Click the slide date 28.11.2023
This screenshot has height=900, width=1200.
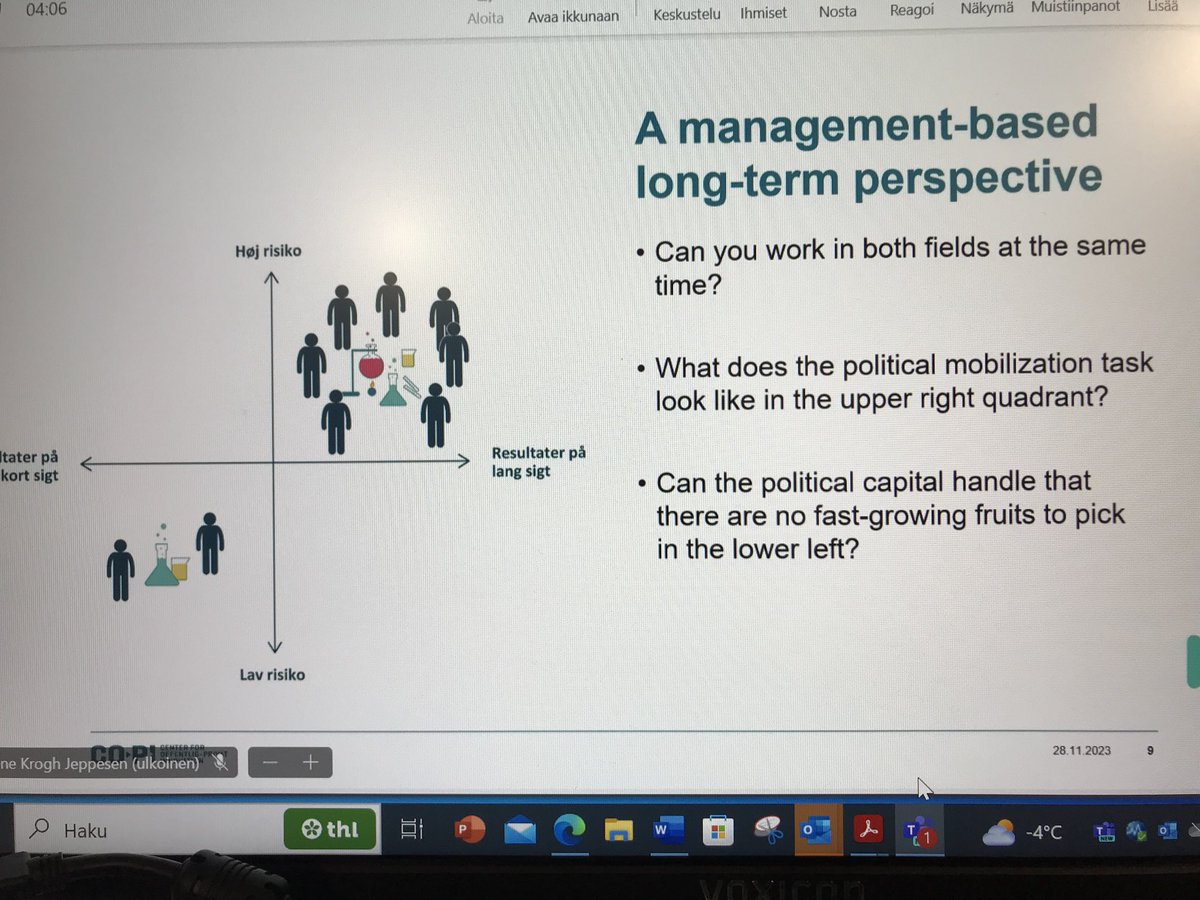tap(1082, 750)
